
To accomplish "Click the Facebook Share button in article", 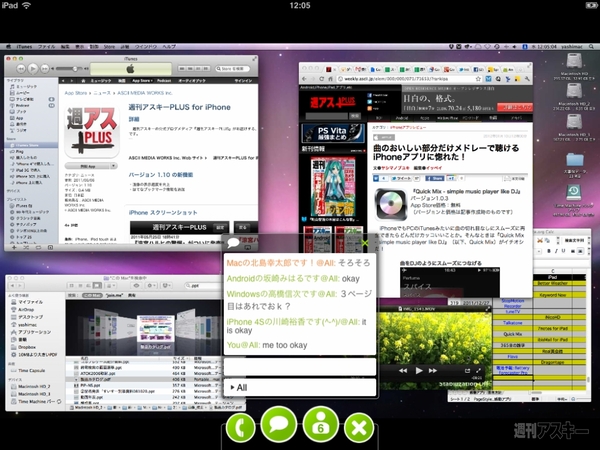I will coord(435,178).
